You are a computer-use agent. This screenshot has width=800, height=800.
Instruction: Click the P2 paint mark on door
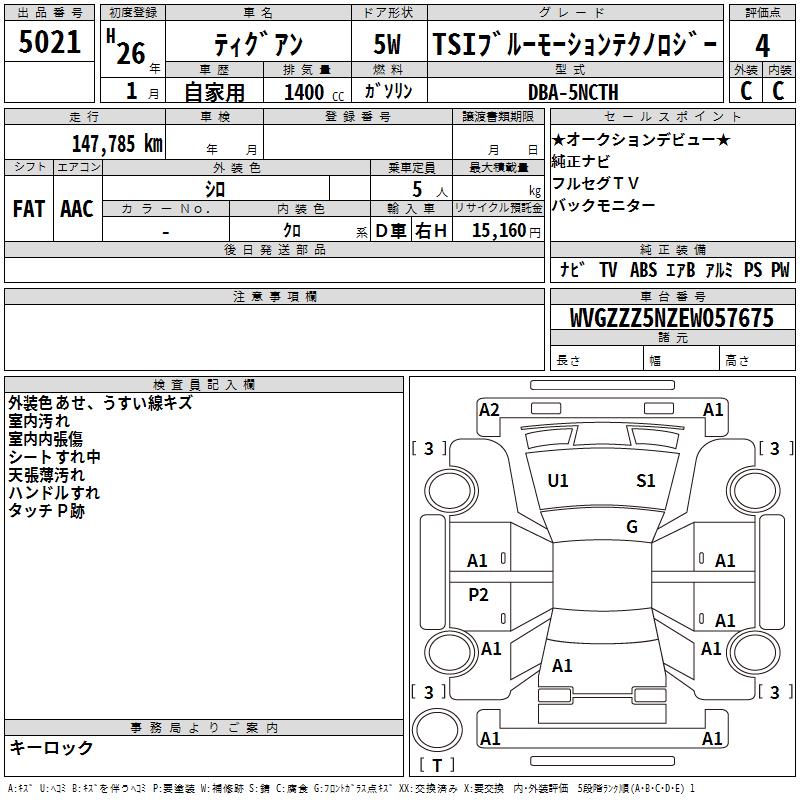[478, 595]
